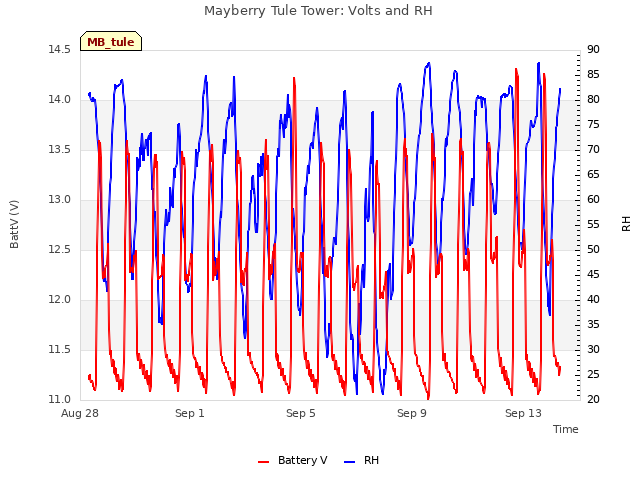This screenshot has width=640, height=480.
Task: Click the red Battery V legend swatch
Action: tap(264, 462)
